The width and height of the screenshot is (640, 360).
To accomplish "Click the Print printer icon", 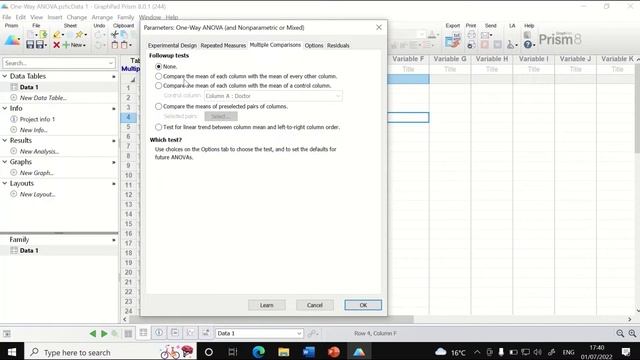I will [471, 35].
